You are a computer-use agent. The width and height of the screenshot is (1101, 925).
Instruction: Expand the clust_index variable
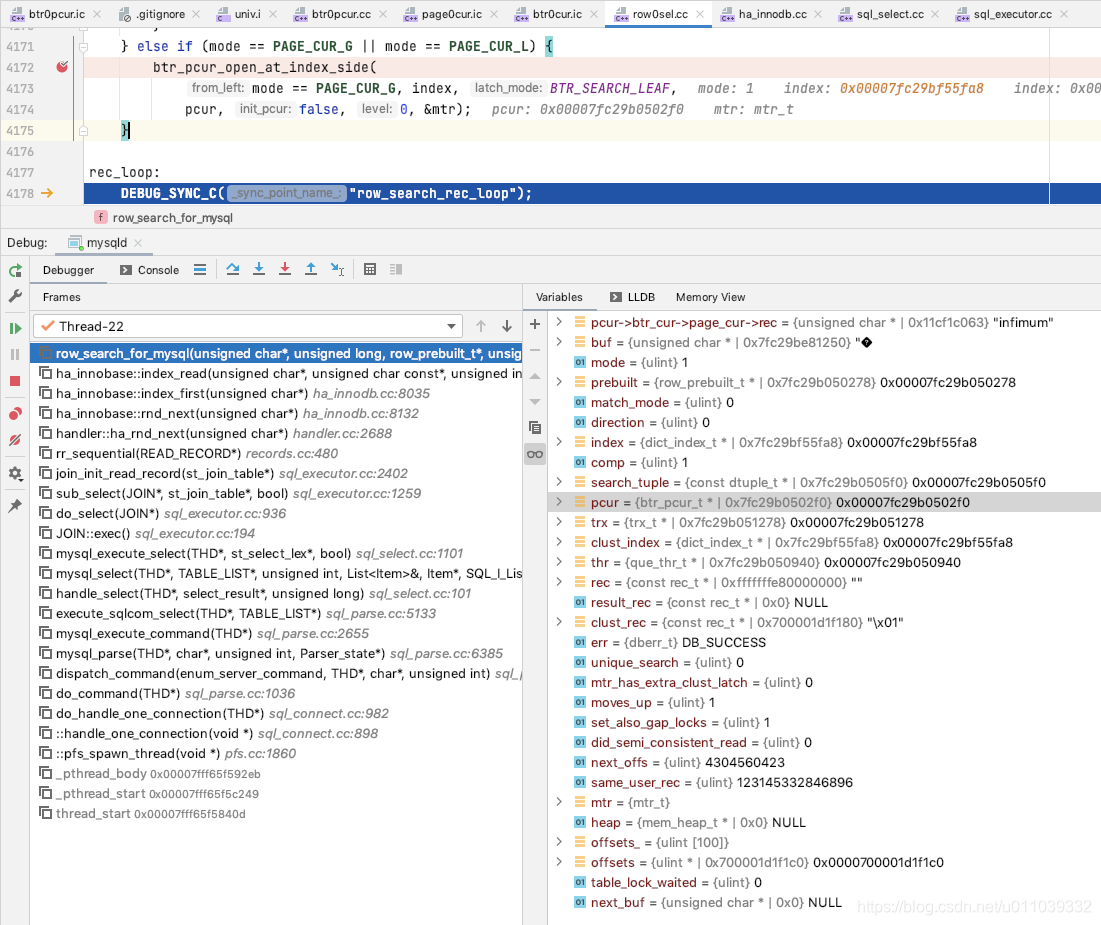pos(560,542)
